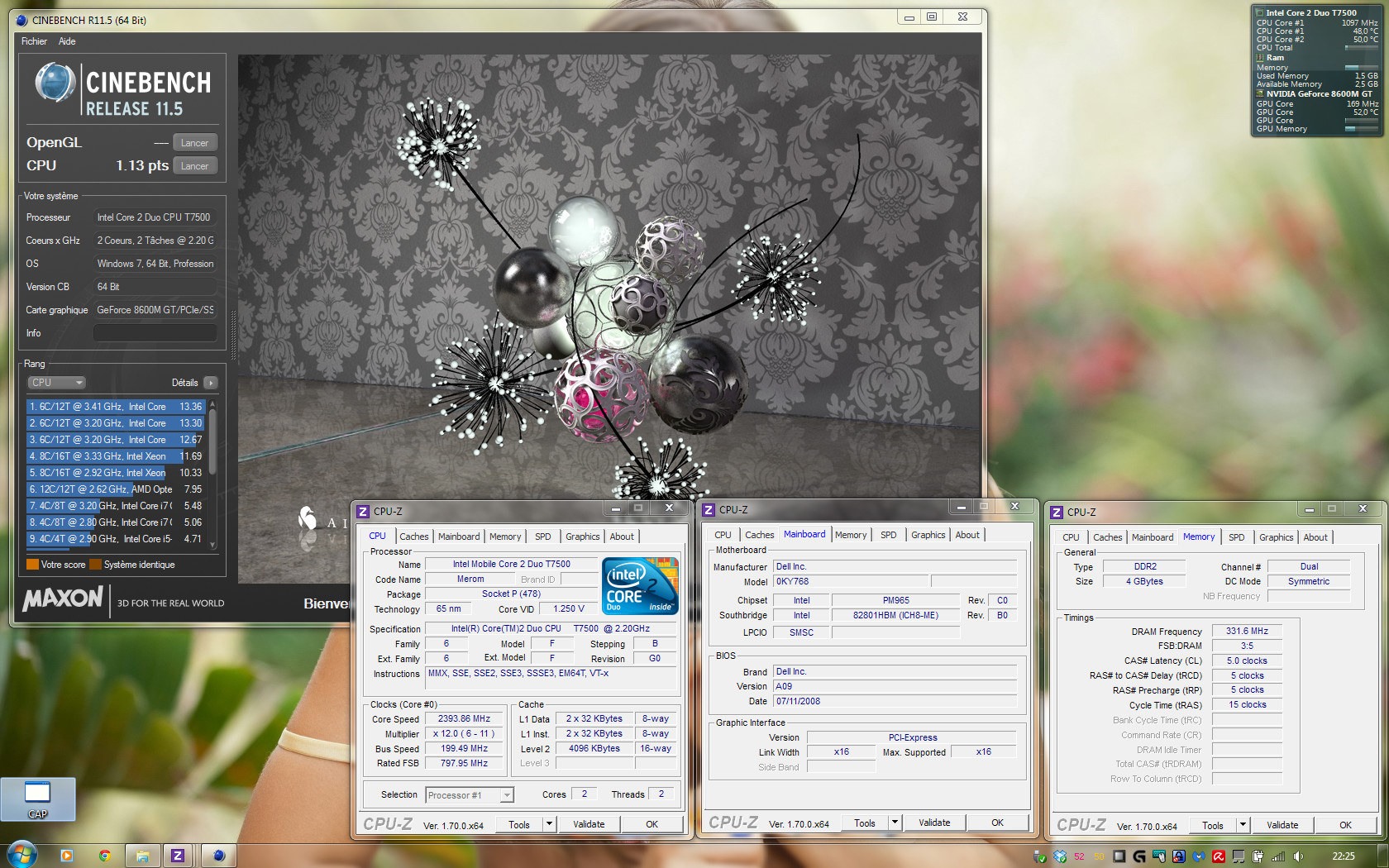
Task: Open the red Avira antivirus tray icon
Action: point(1219,856)
